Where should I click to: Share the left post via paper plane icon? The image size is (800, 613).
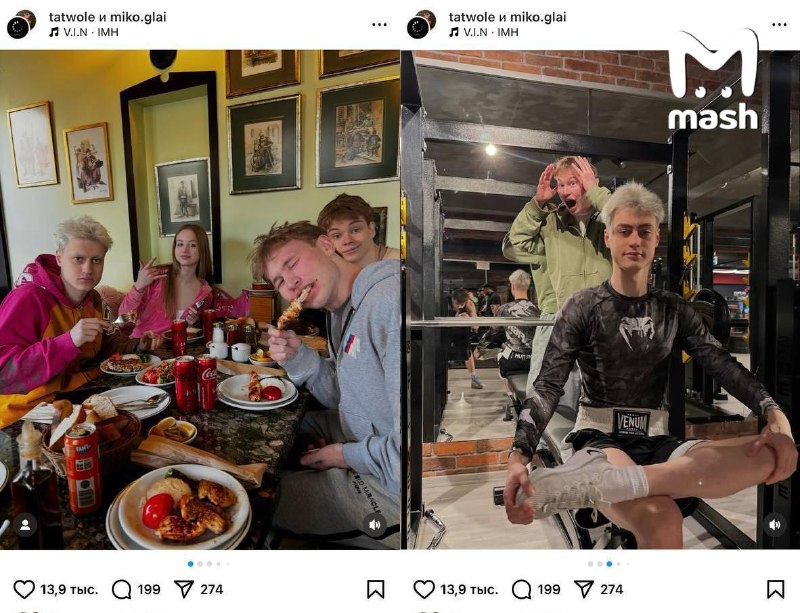pyautogui.click(x=184, y=589)
